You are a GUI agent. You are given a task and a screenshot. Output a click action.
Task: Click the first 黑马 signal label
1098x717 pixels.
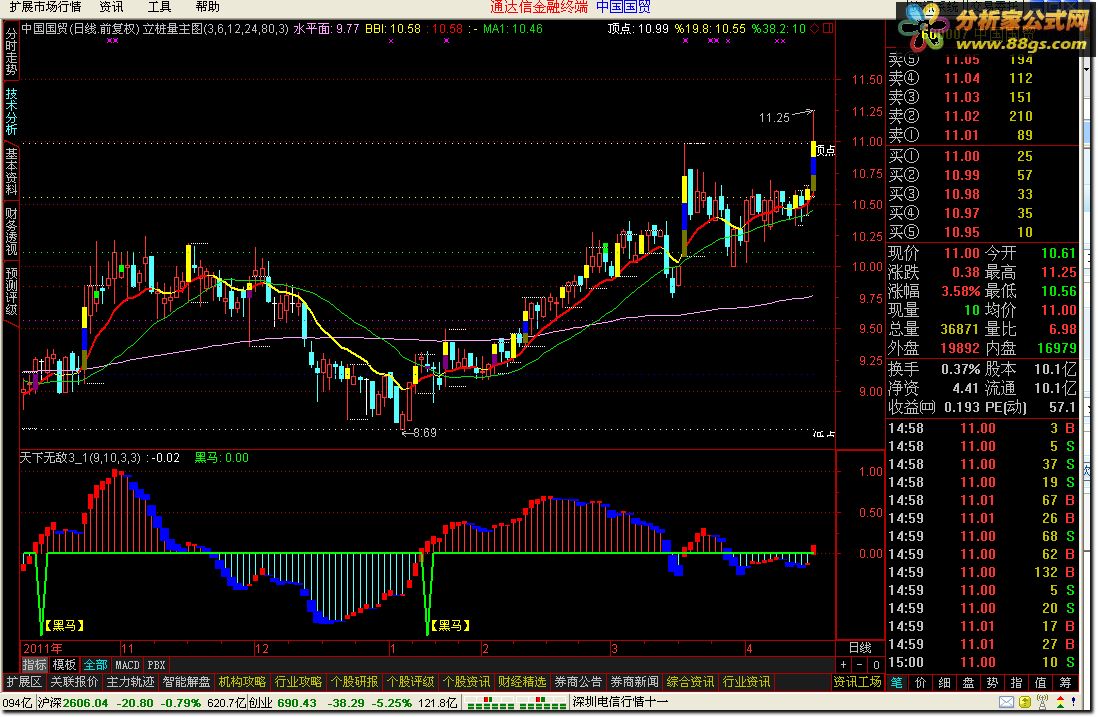(x=64, y=625)
